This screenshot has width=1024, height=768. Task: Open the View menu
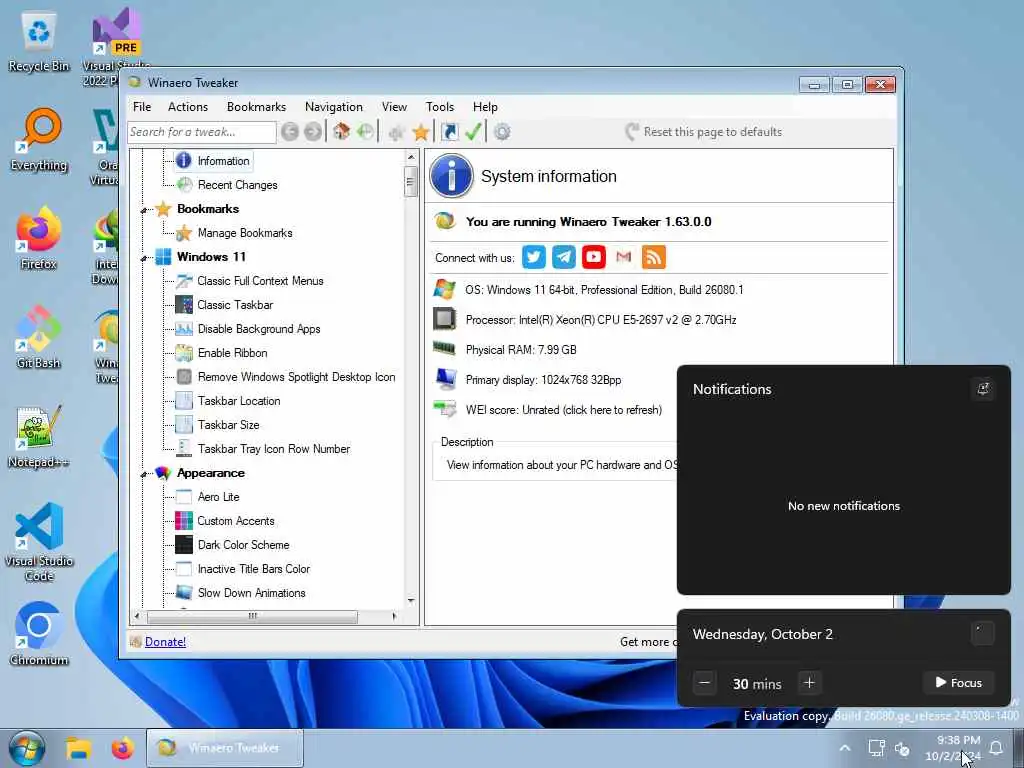(394, 107)
